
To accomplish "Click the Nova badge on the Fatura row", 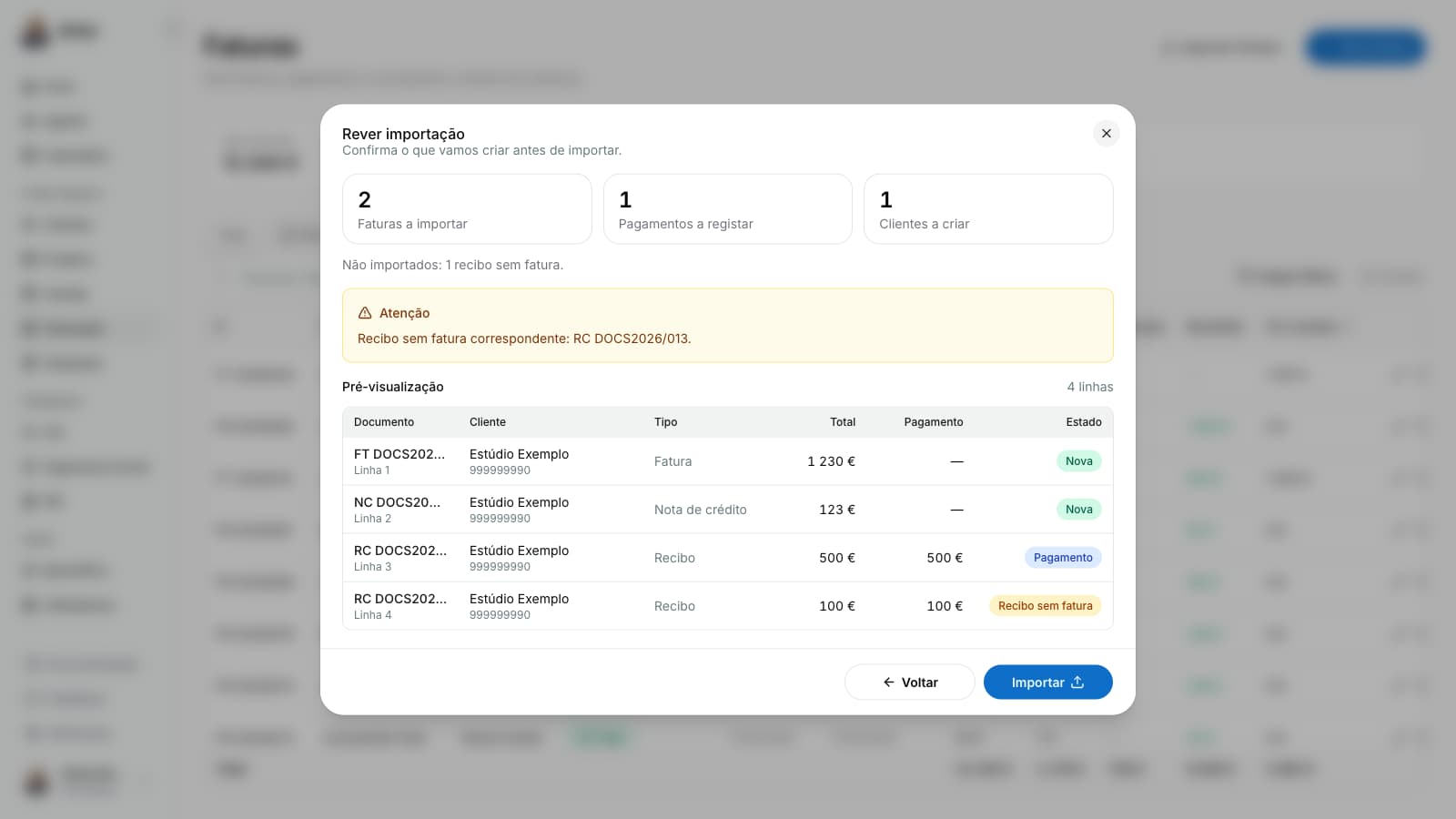I will point(1079,461).
